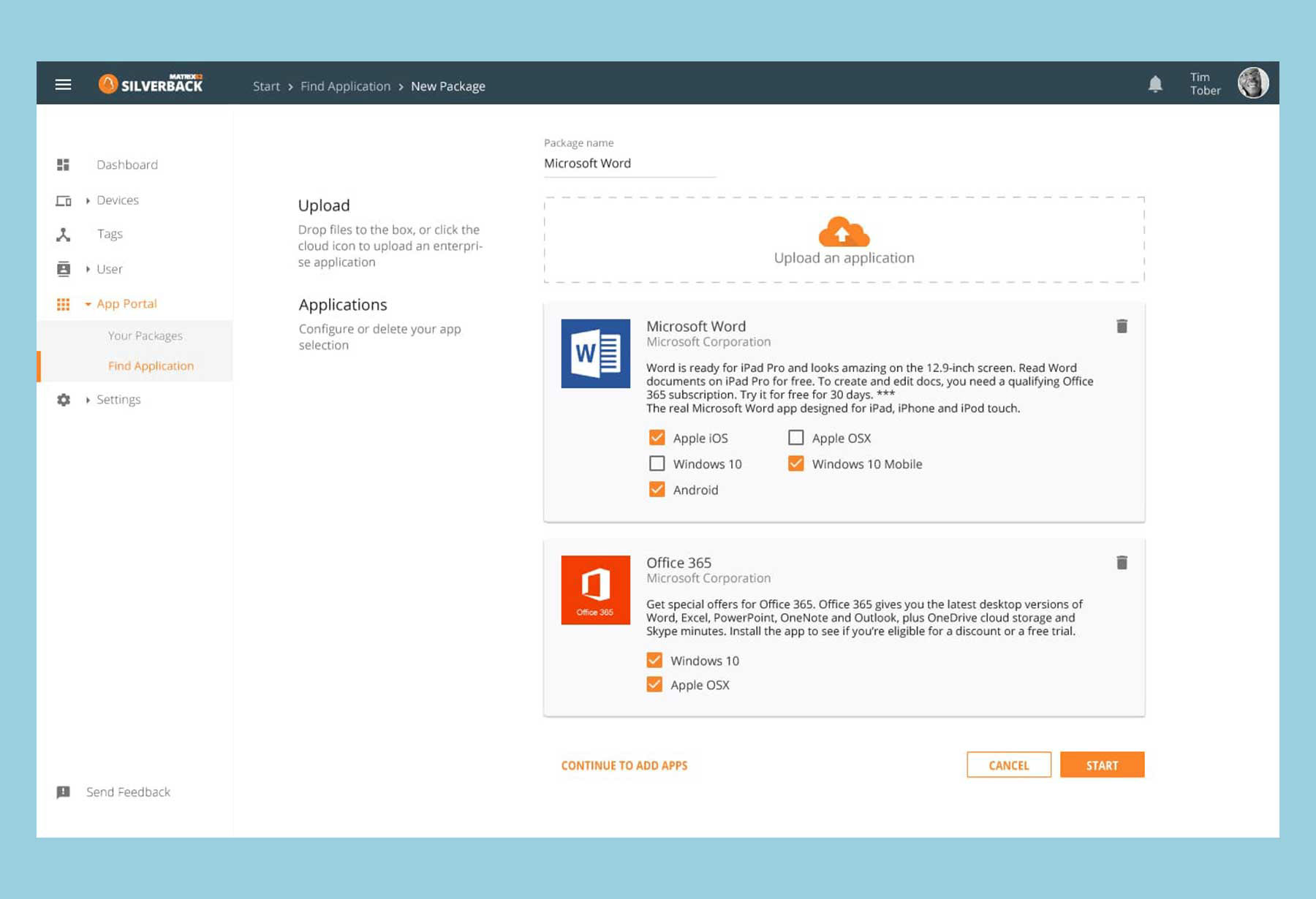Check Windows 10 for Microsoft Word
The image size is (1316, 899).
tap(657, 463)
